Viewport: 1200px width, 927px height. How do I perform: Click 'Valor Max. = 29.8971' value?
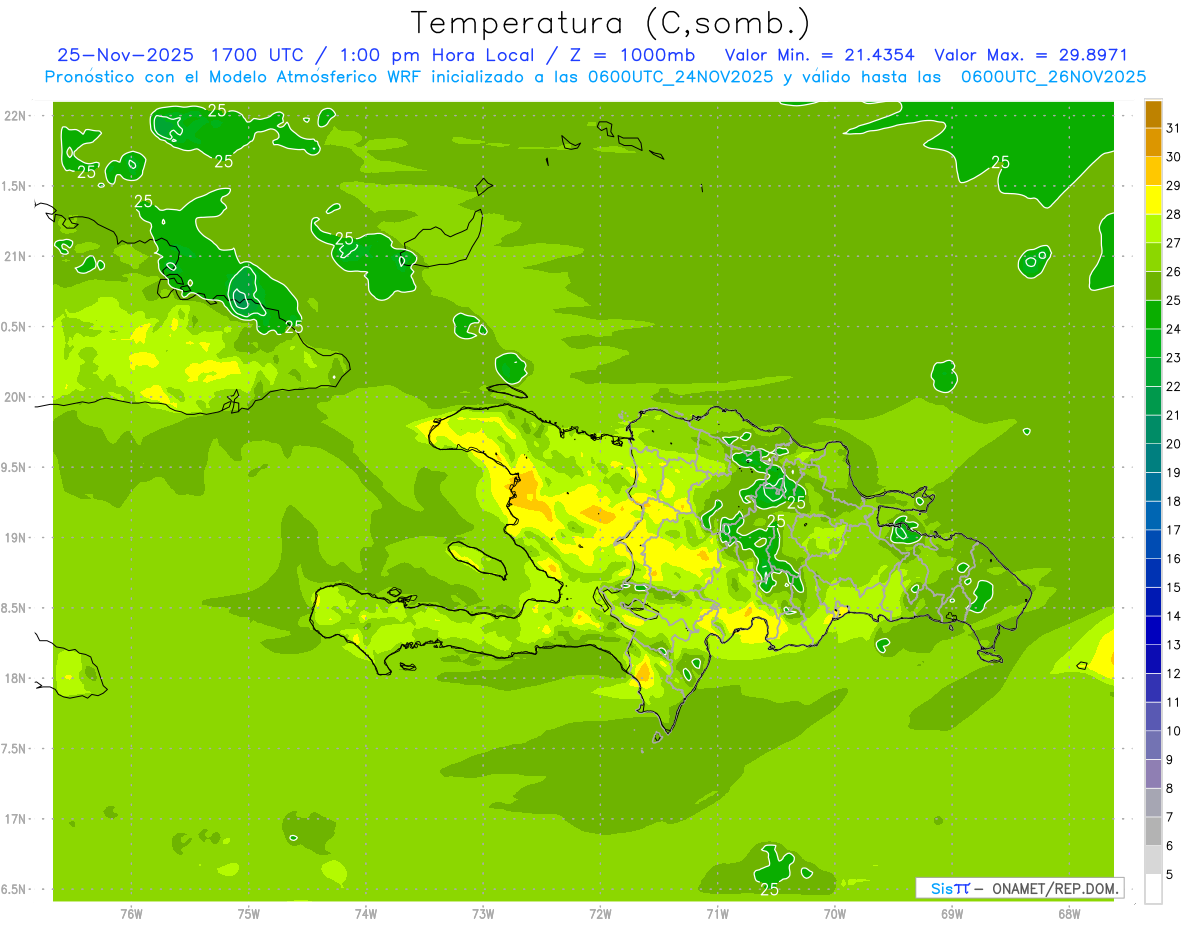coord(1031,55)
